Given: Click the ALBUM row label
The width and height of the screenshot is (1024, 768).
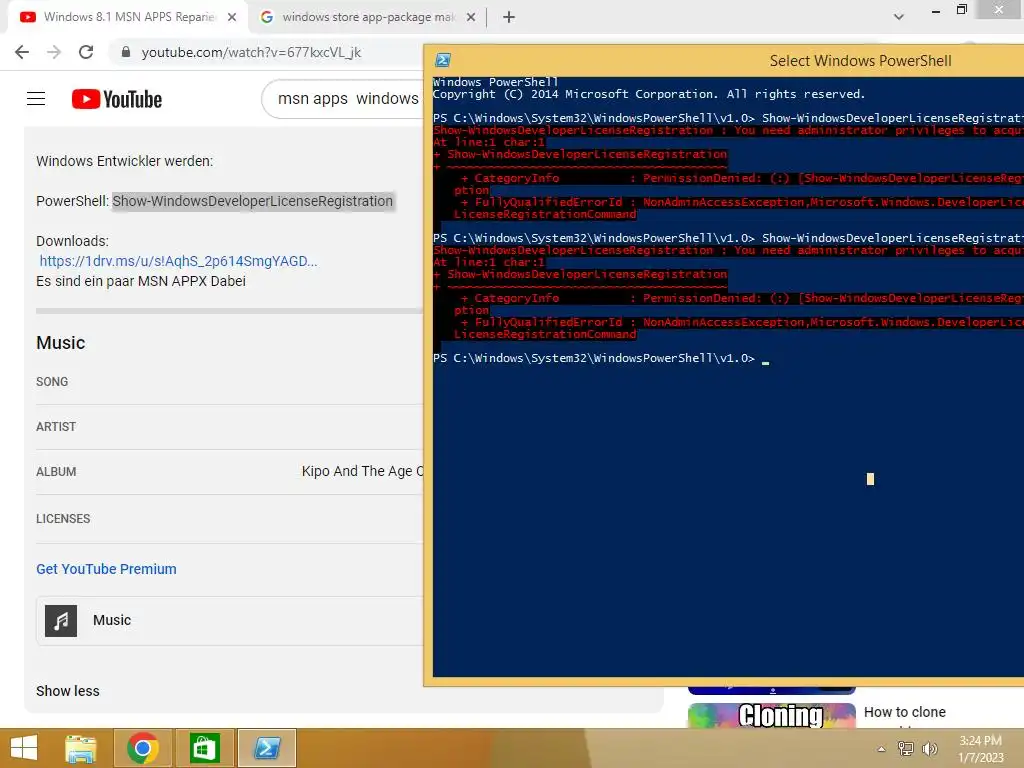Looking at the screenshot, I should [56, 472].
